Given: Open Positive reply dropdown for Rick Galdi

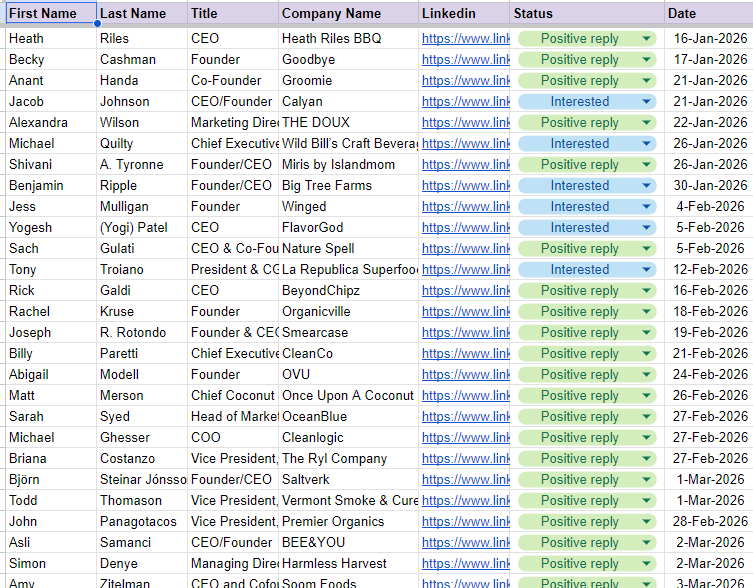Looking at the screenshot, I should 646,291.
